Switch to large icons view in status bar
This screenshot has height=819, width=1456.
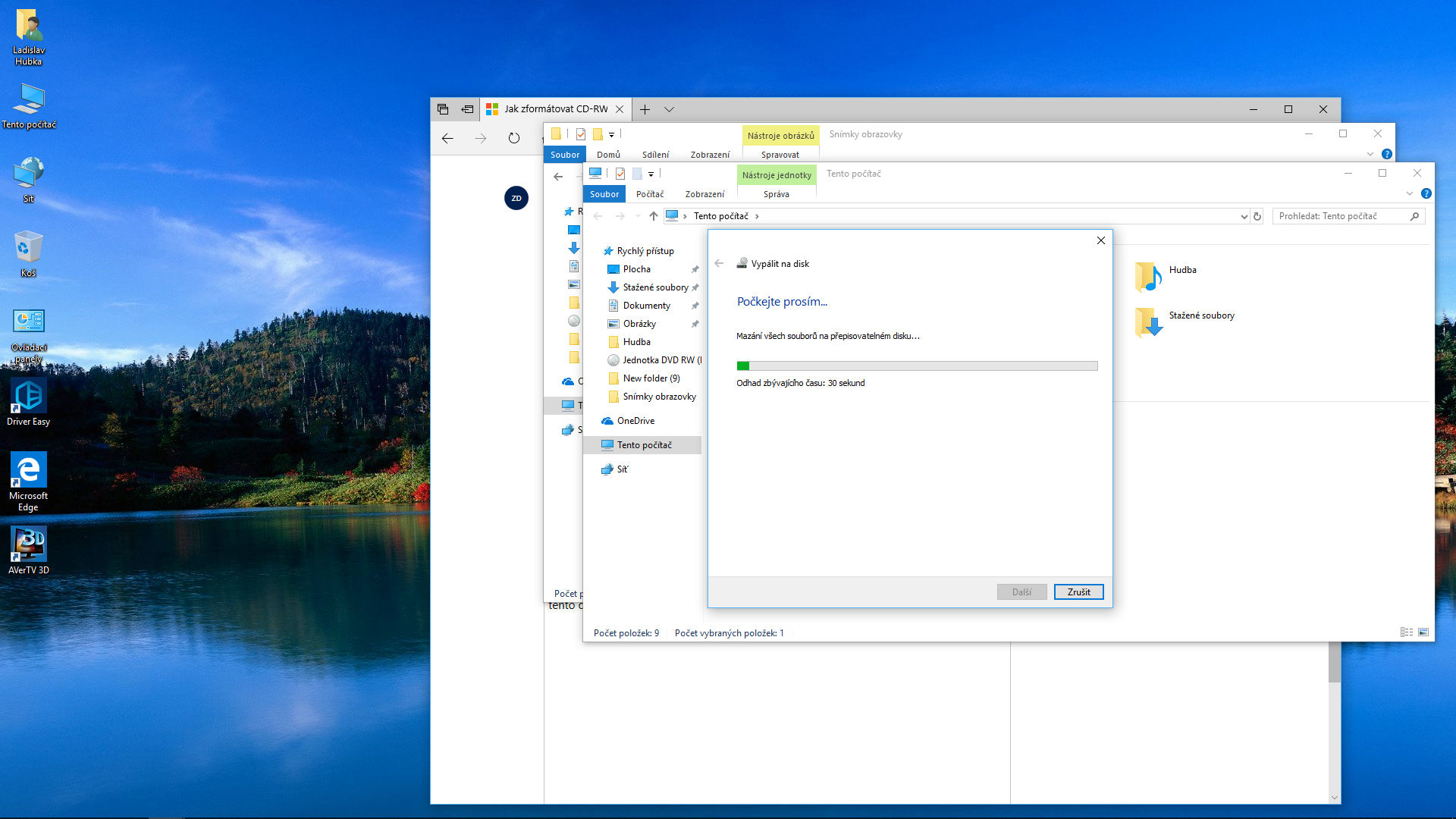1423,632
